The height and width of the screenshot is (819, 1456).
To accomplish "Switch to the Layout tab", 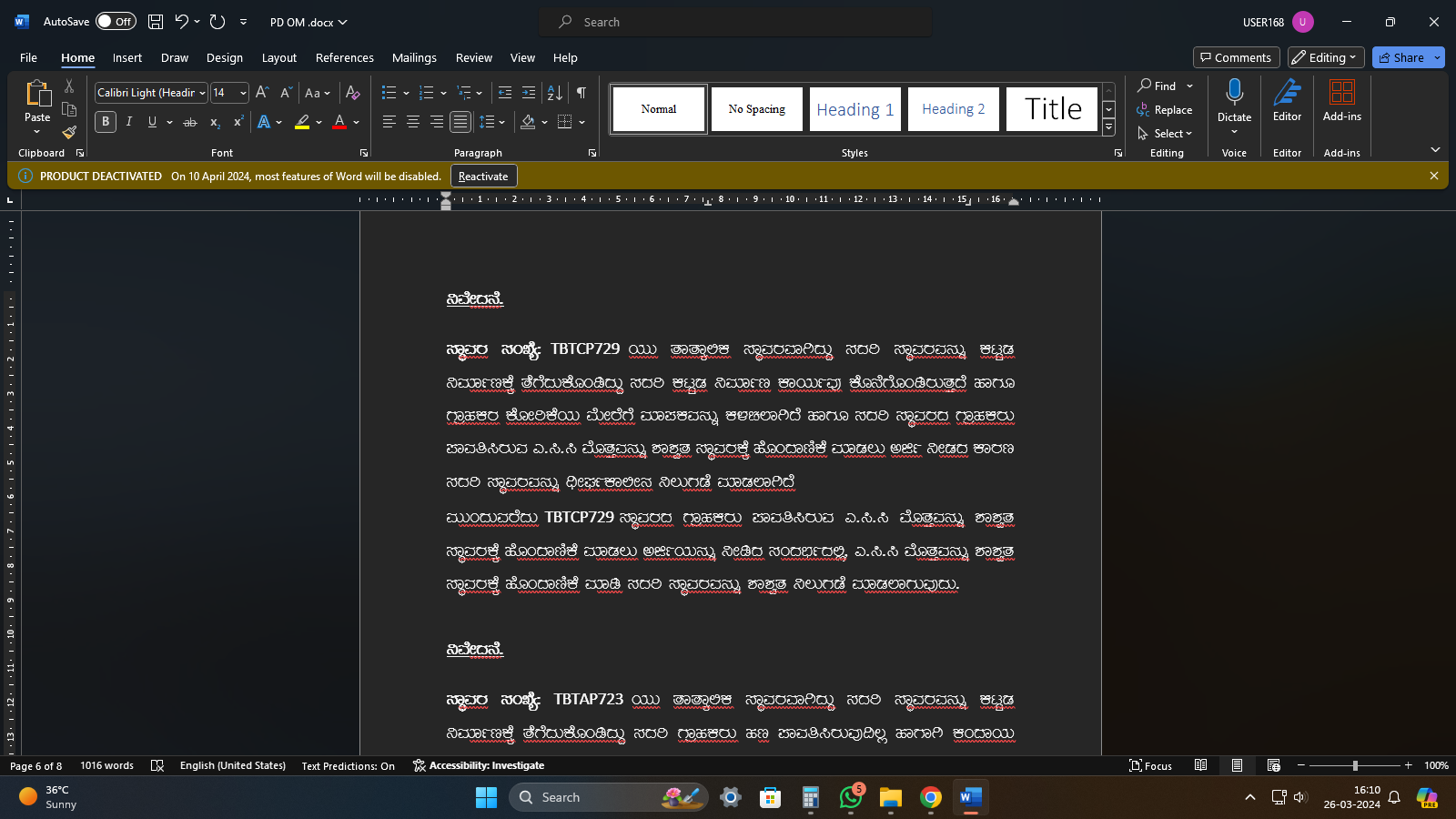I will click(x=279, y=57).
